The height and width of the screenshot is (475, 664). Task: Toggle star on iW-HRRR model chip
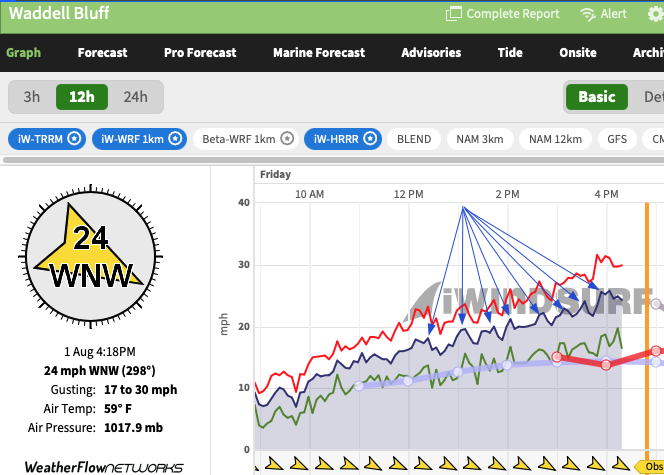[x=370, y=139]
